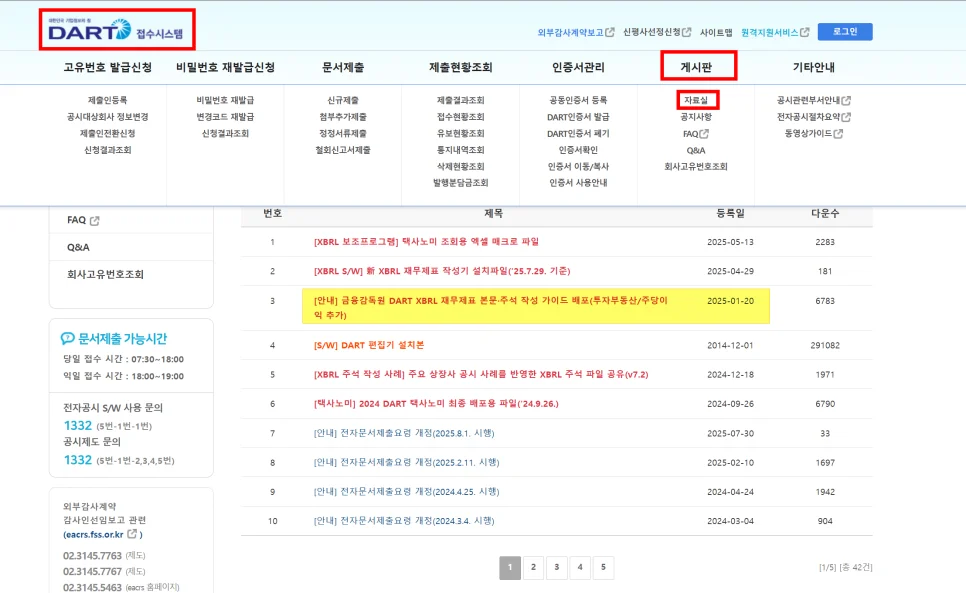This screenshot has width=966, height=593.
Task: Open the 사이트맵 link
Action: pos(716,32)
